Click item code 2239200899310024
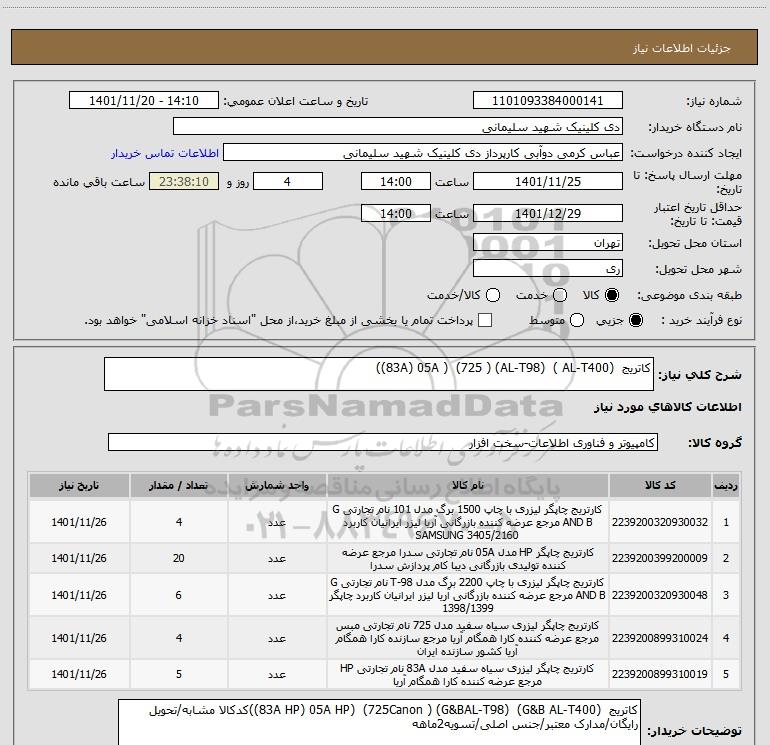770x745 pixels. pyautogui.click(x=660, y=638)
